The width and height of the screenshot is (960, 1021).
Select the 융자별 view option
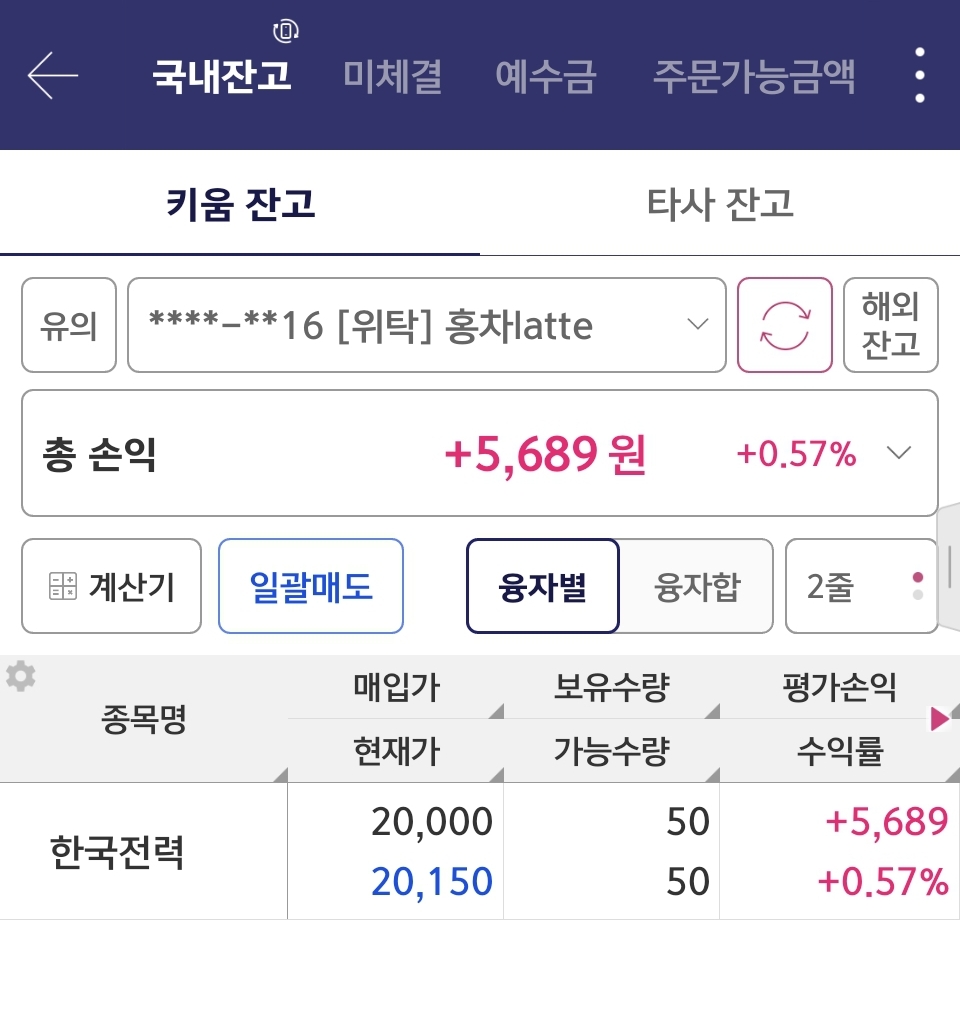543,587
